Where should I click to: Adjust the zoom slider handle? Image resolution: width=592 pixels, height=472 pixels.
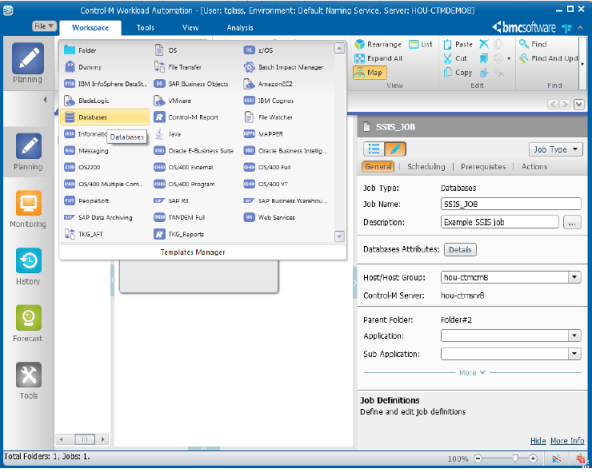[x=515, y=458]
